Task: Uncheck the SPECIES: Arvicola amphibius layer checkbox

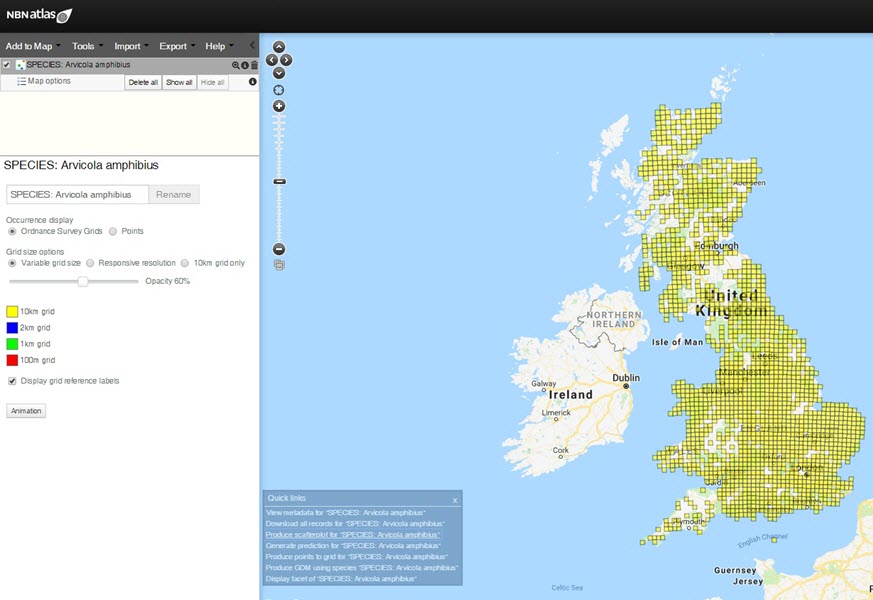Action: [x=6, y=64]
